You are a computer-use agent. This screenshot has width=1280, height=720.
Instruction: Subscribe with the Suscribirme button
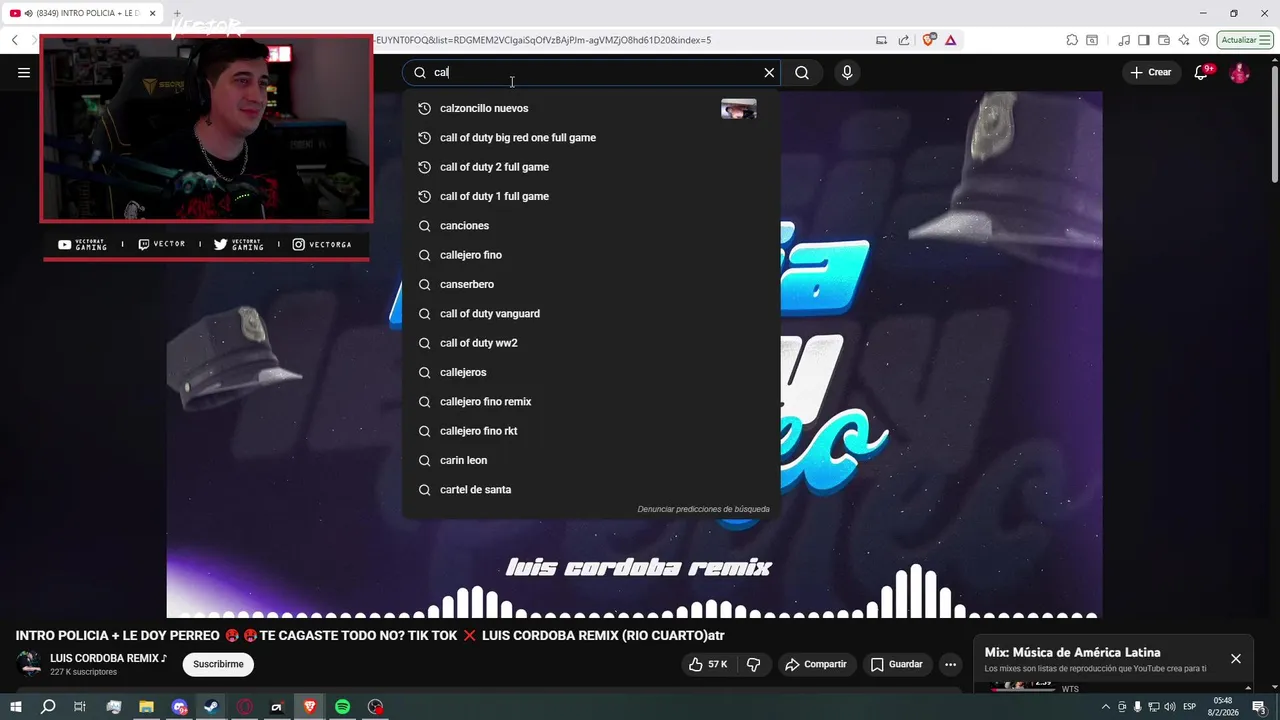tap(218, 664)
